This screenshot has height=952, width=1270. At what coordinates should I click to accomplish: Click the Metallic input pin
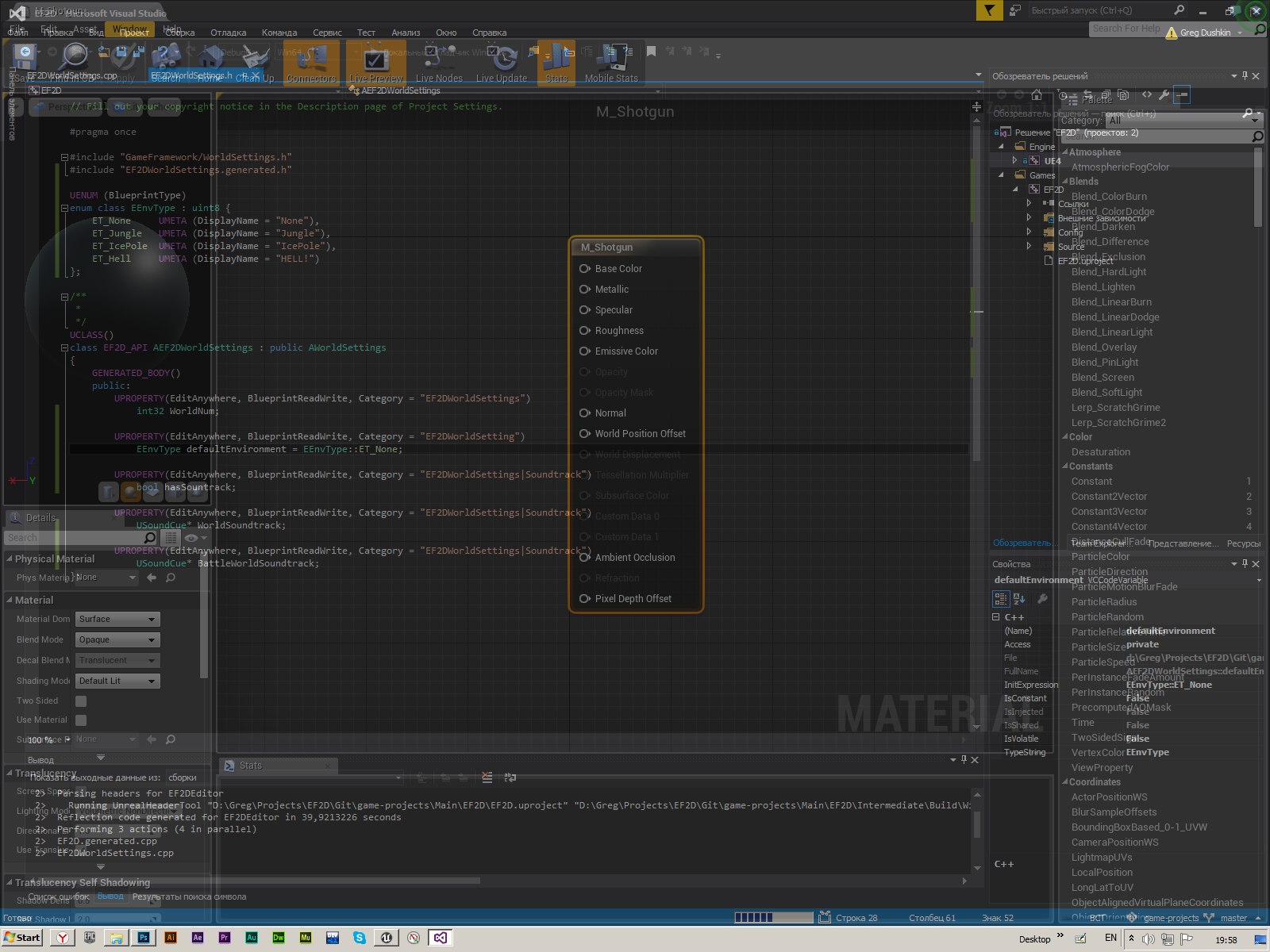pos(585,290)
